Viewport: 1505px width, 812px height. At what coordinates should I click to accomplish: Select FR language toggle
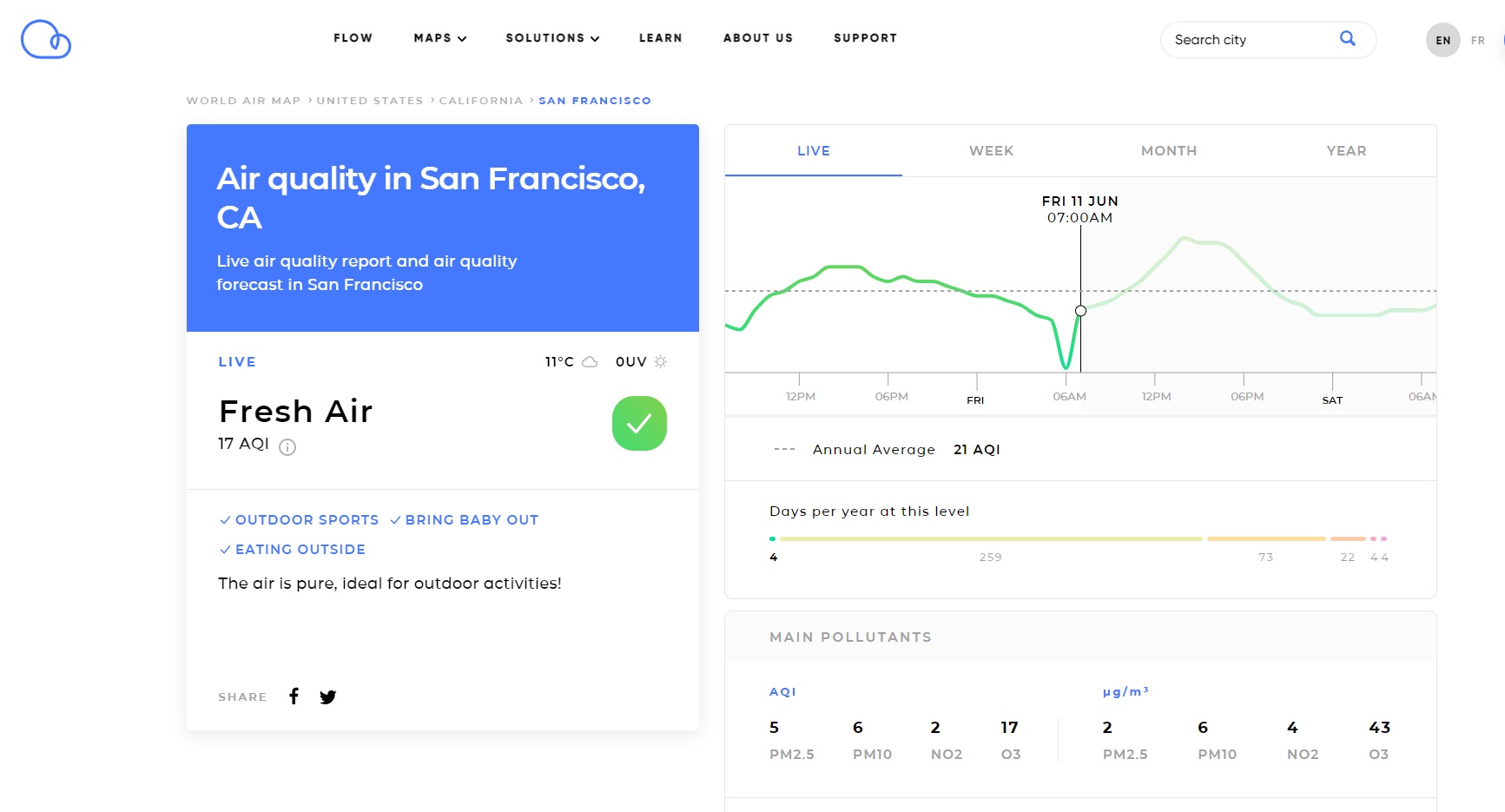(x=1478, y=41)
